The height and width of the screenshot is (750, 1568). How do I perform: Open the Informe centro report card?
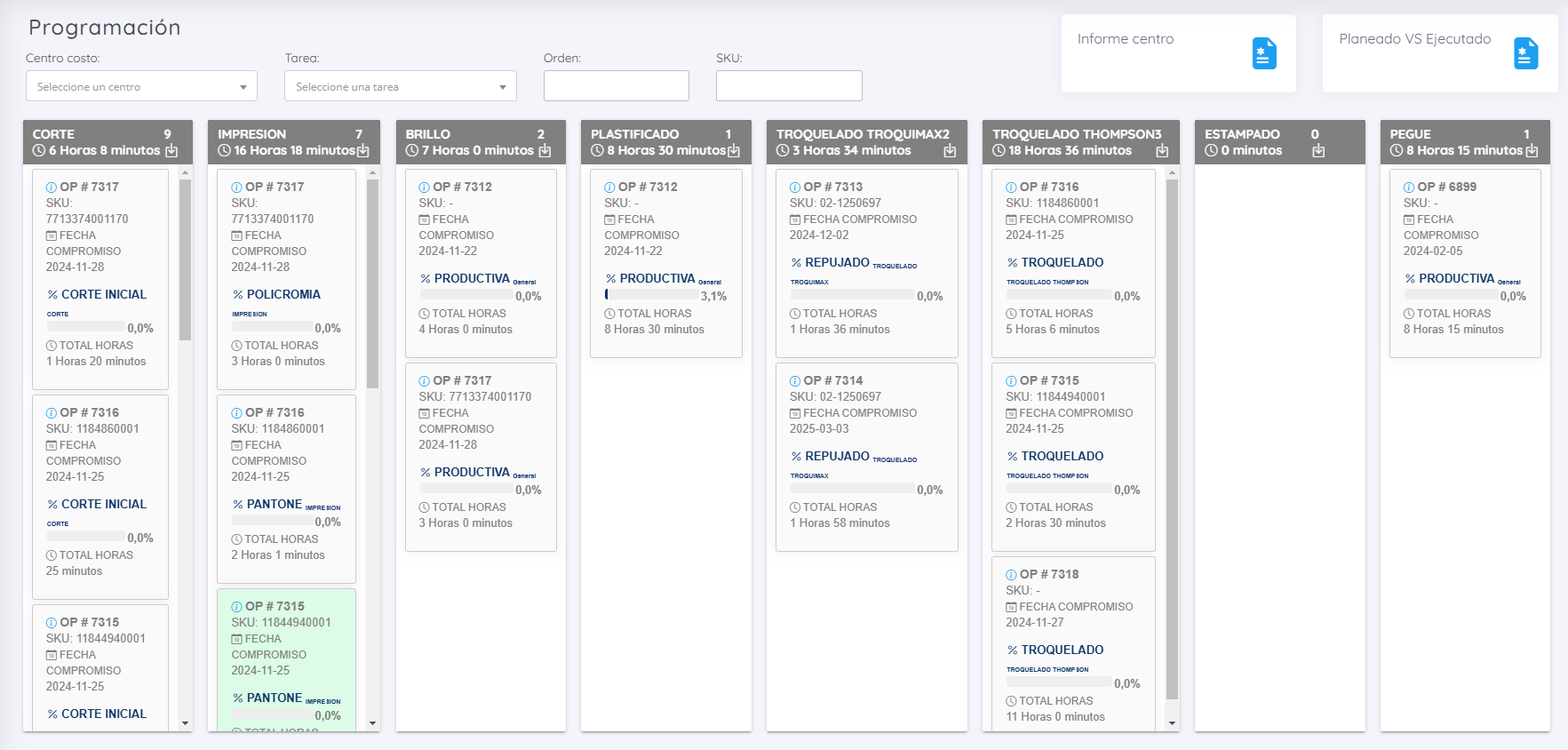pyautogui.click(x=1179, y=53)
